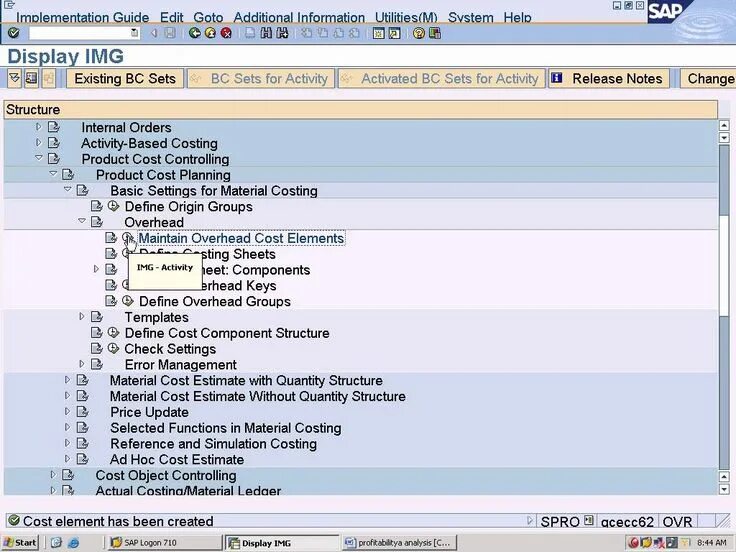Expand status bar with the triangle before SPRO
The image size is (736, 552).
tap(530, 521)
